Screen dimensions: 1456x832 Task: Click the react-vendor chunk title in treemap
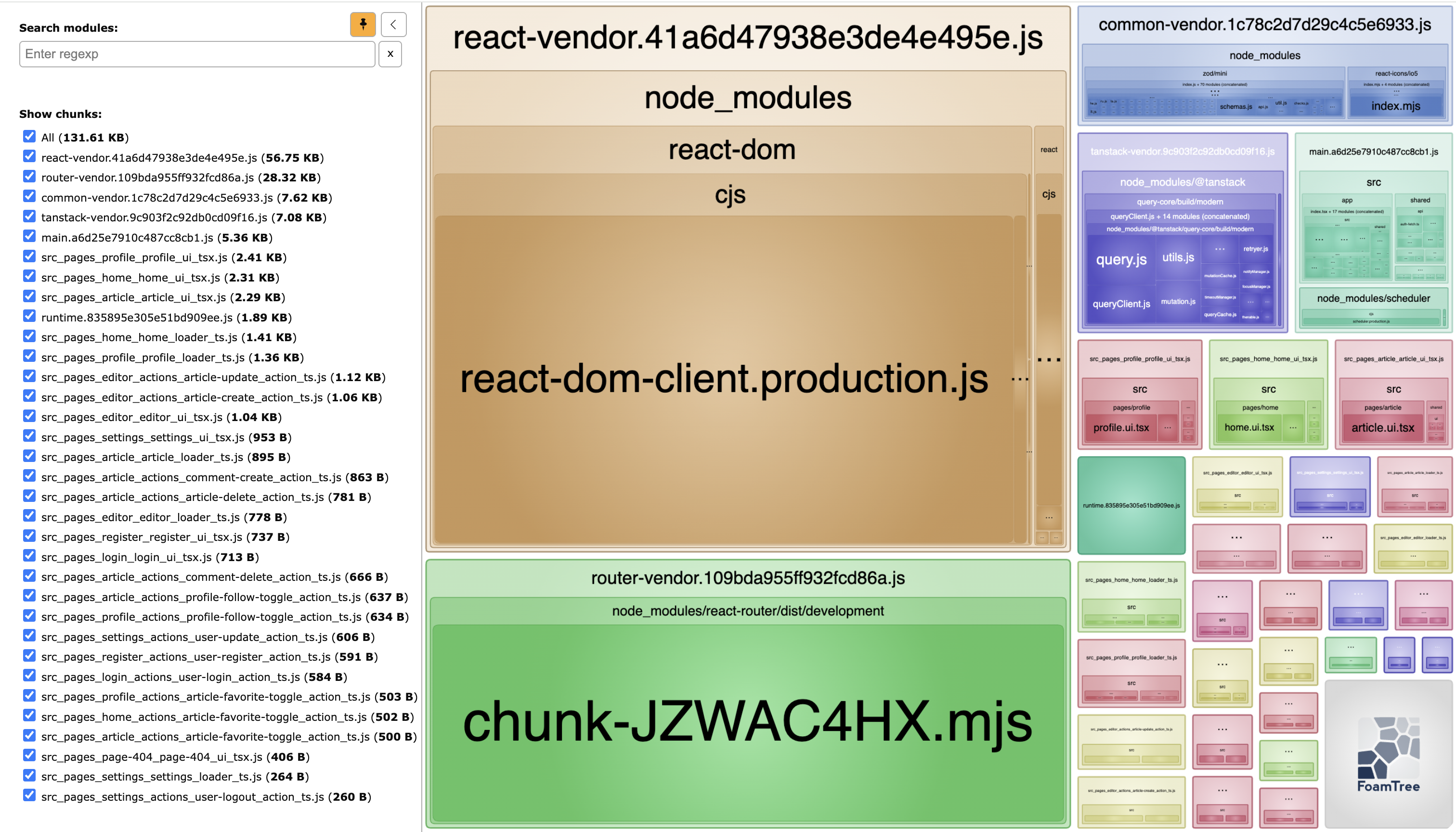[748, 38]
